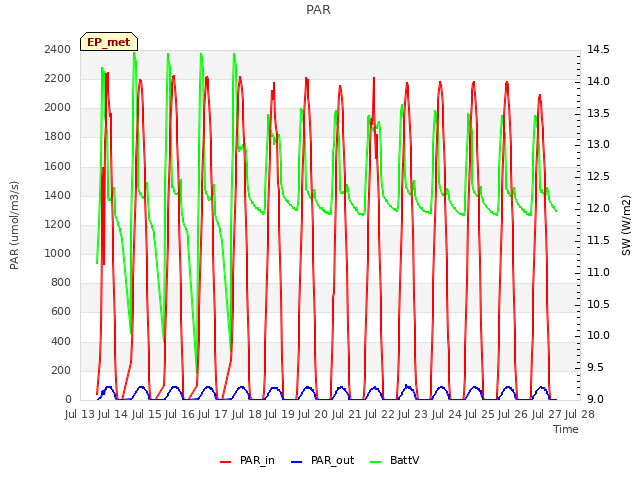640x480 pixels.
Task: Click the Jul 17 x-axis tick label
Action: 213,414
